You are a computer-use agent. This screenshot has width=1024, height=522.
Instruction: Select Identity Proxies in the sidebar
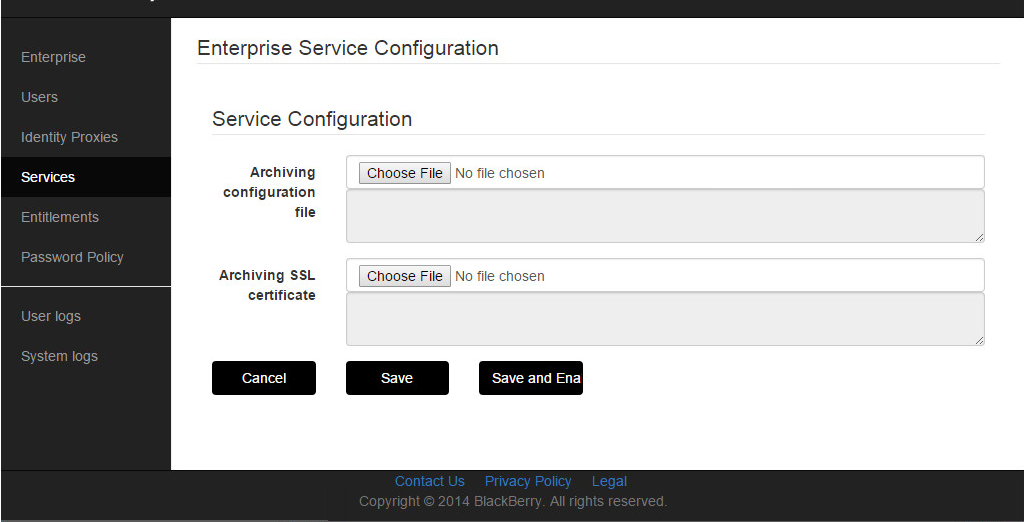(69, 137)
